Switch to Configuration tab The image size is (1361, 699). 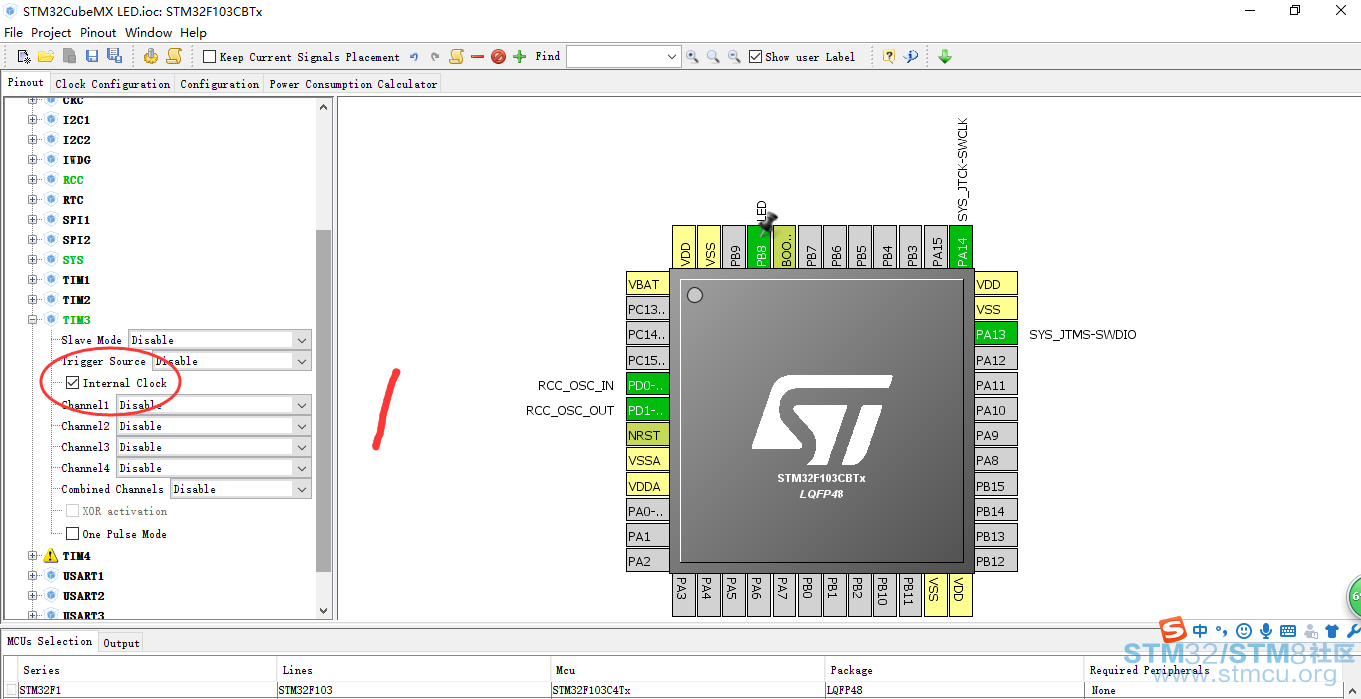coord(220,84)
